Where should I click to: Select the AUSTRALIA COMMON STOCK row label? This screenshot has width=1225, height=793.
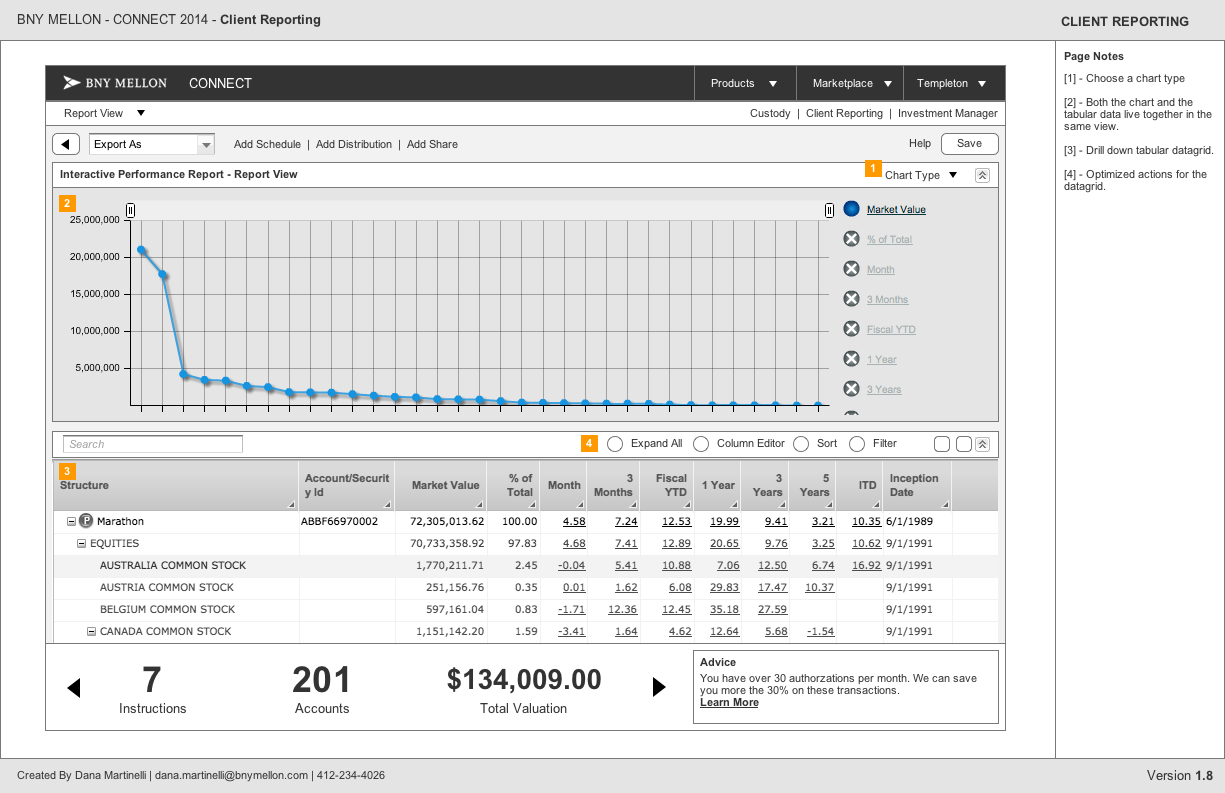(x=173, y=565)
